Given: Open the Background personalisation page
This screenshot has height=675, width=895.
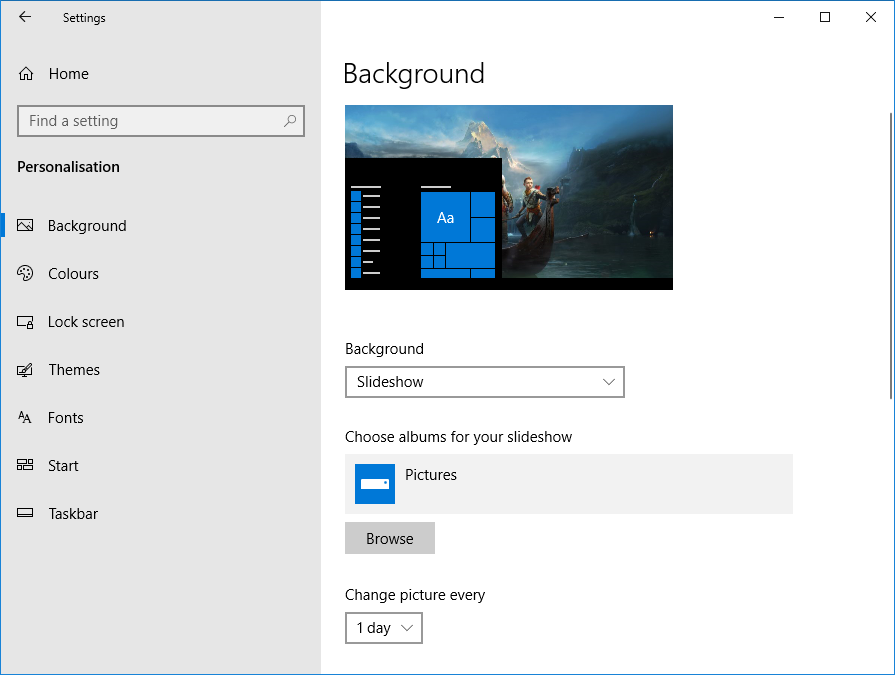Looking at the screenshot, I should (x=87, y=226).
